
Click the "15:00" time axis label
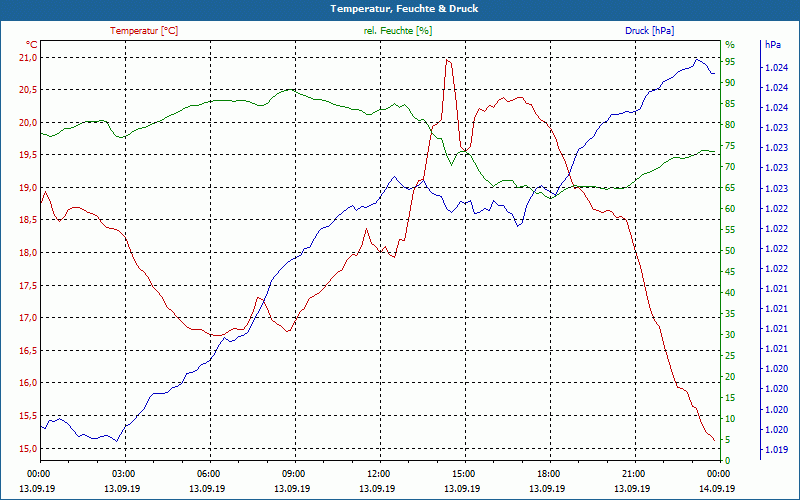(x=464, y=473)
